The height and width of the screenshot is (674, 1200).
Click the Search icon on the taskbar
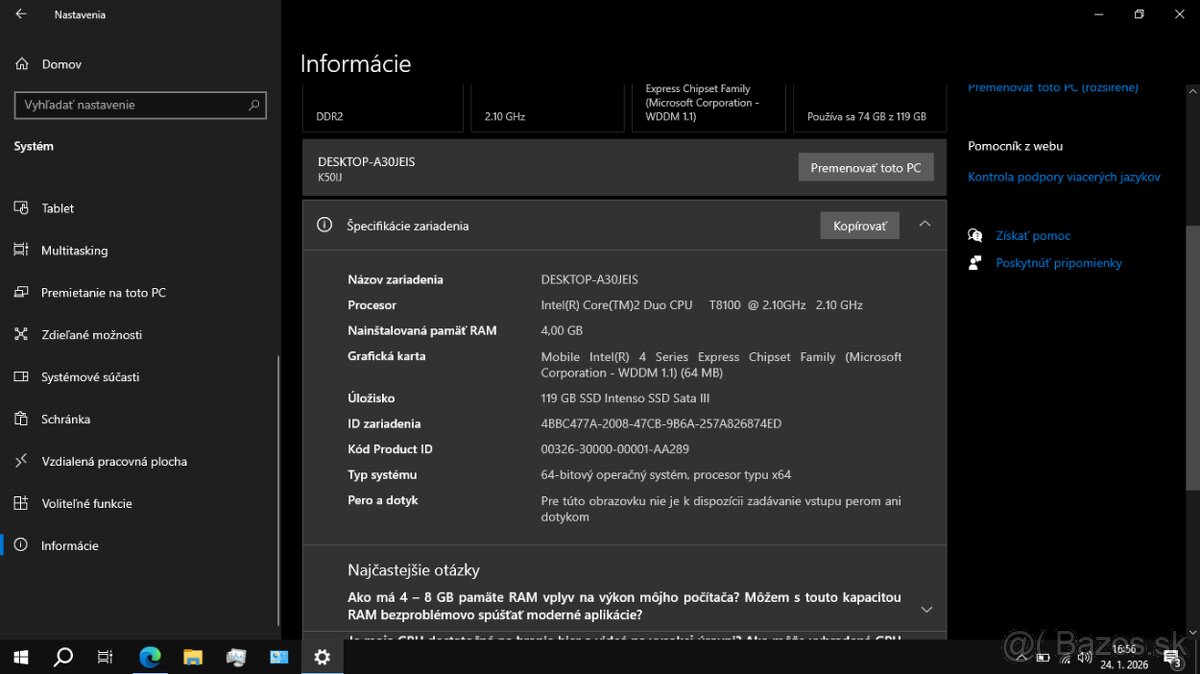[x=63, y=657]
